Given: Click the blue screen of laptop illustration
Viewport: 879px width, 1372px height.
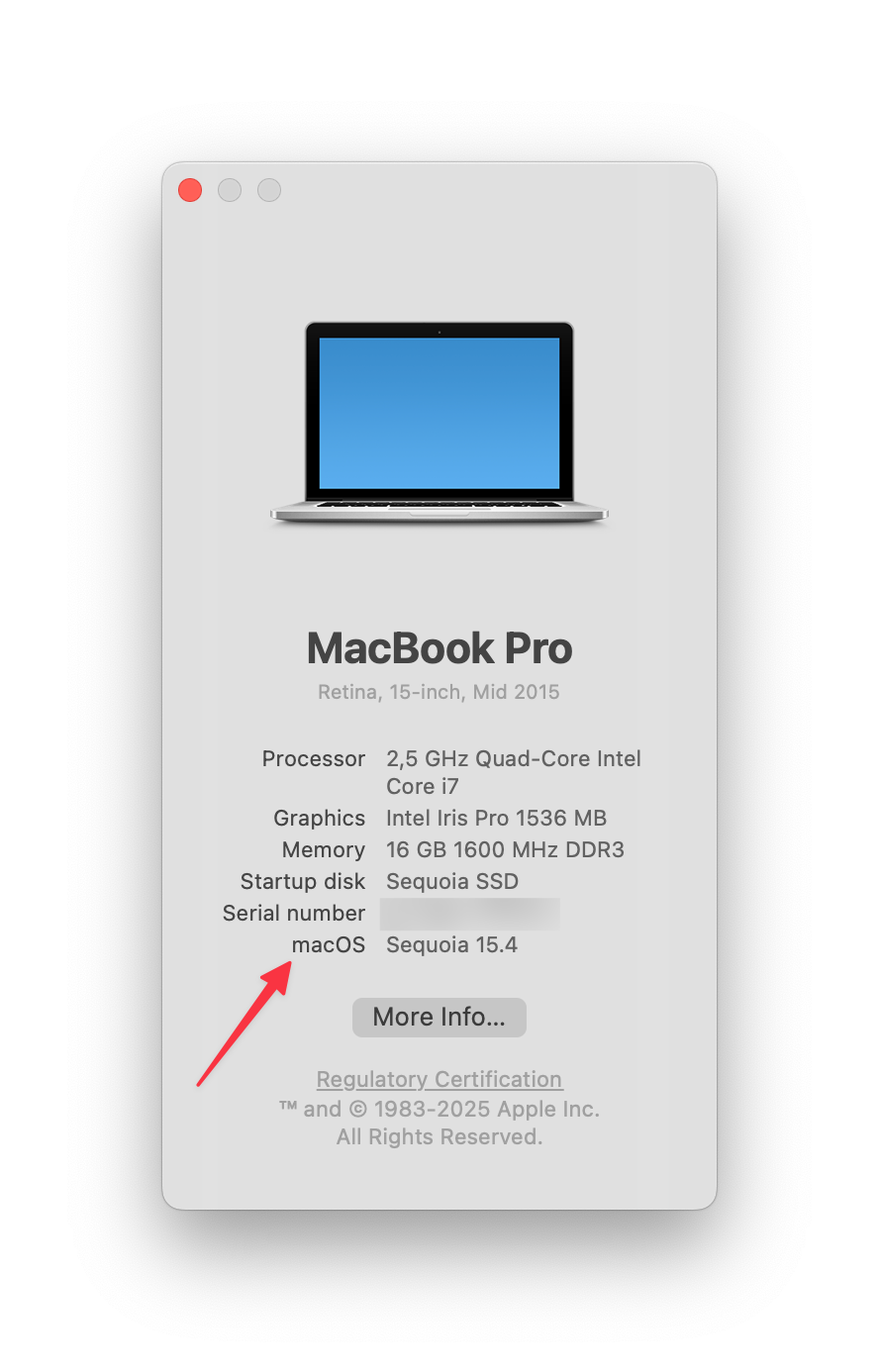Looking at the screenshot, I should tap(439, 413).
